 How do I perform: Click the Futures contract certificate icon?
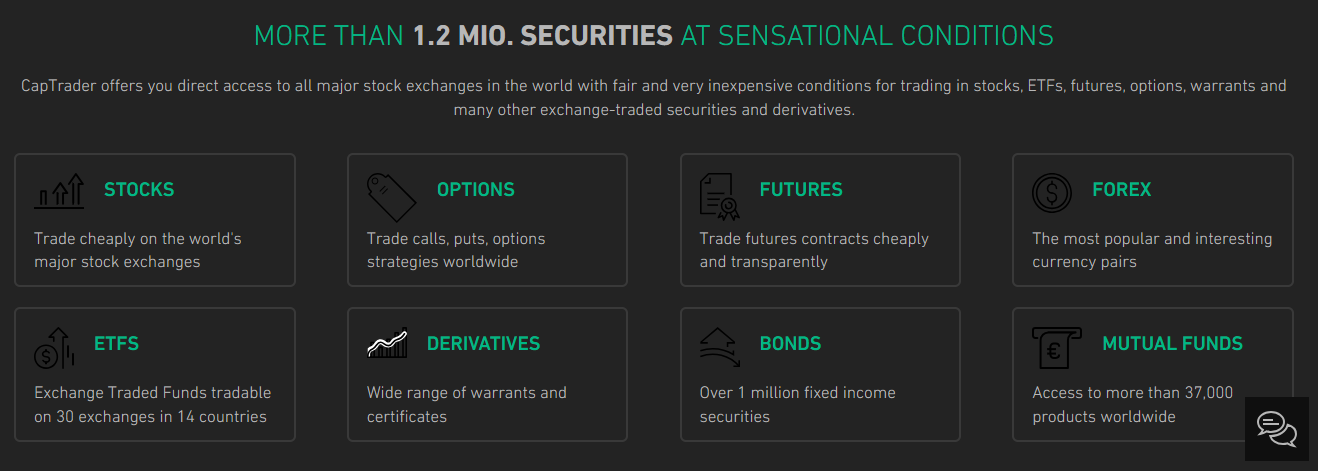[719, 195]
